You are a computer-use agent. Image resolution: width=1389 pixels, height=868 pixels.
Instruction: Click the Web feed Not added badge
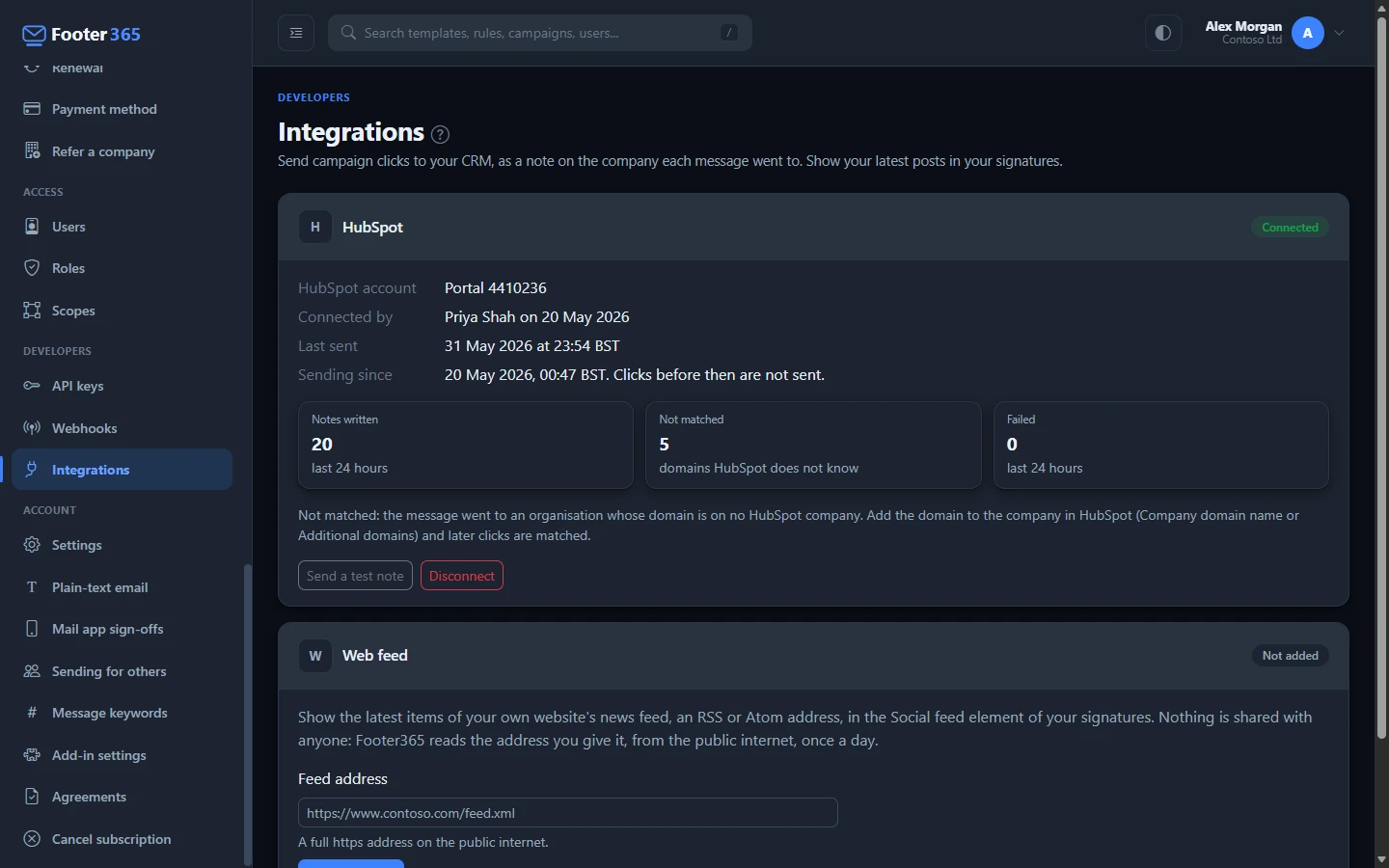coord(1290,656)
